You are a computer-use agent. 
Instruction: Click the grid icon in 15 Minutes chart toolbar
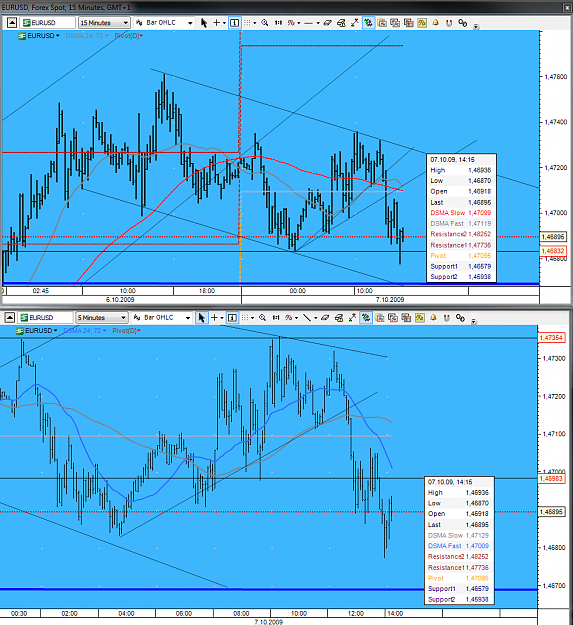coord(247,23)
